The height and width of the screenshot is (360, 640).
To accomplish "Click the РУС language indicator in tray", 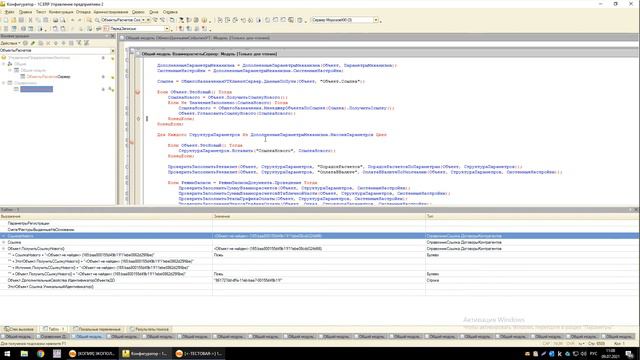I will click(x=593, y=354).
